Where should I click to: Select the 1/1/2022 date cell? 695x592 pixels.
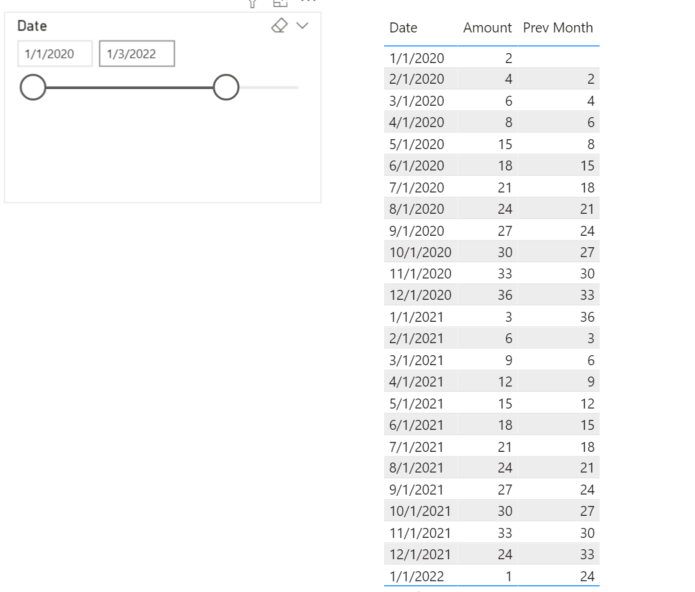pos(416,576)
